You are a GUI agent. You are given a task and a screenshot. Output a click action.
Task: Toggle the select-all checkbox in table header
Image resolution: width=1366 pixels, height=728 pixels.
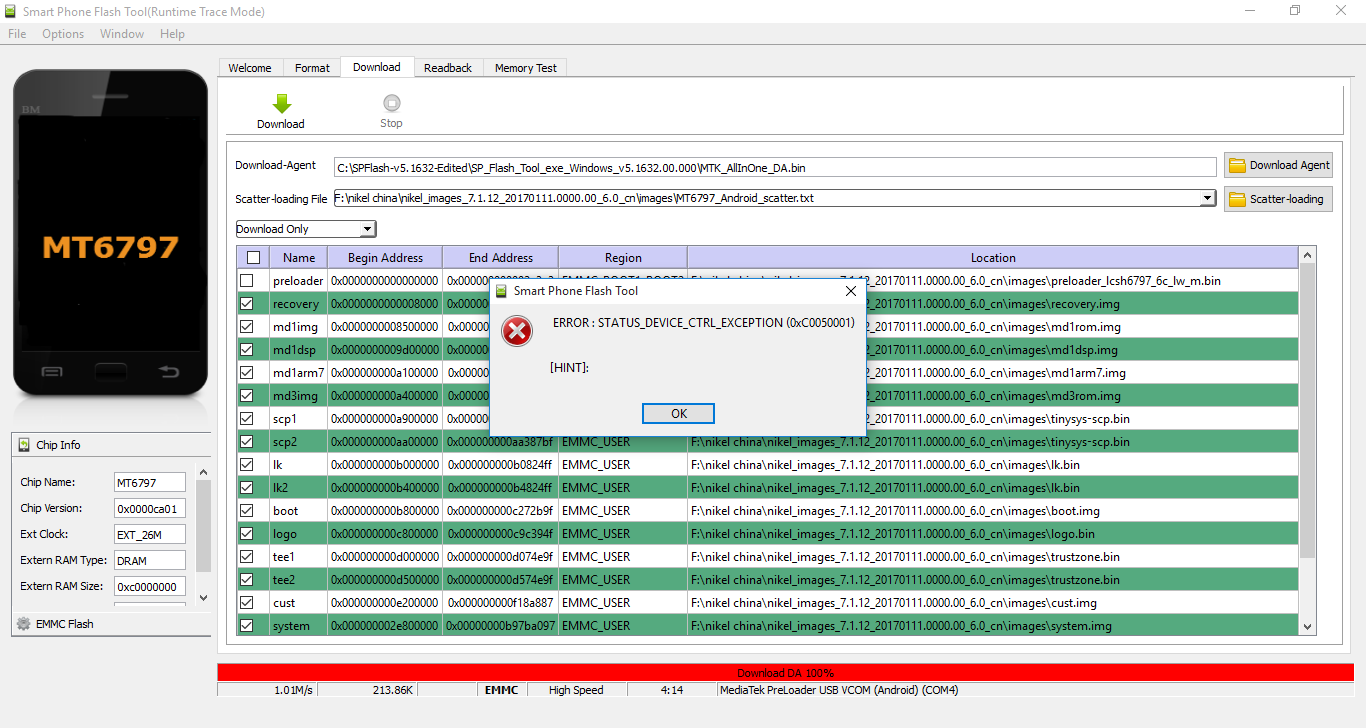pyautogui.click(x=253, y=258)
